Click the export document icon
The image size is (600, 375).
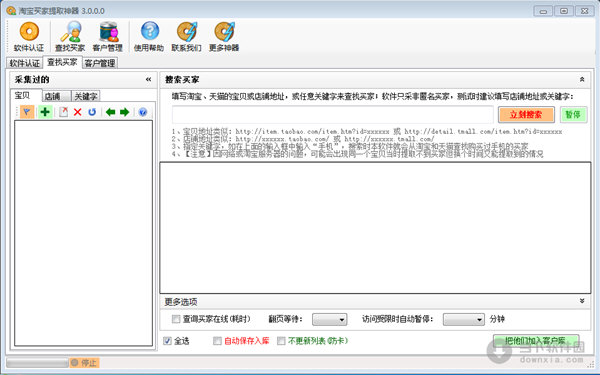point(63,112)
